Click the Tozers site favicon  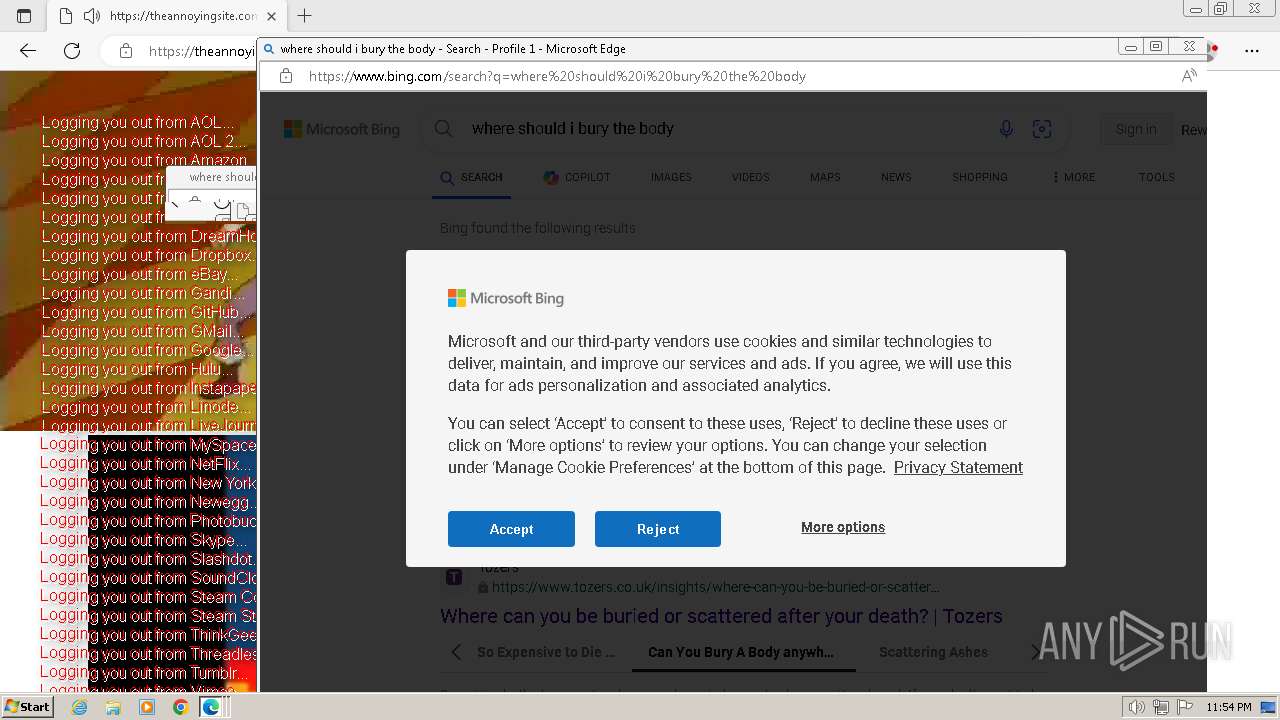point(454,577)
